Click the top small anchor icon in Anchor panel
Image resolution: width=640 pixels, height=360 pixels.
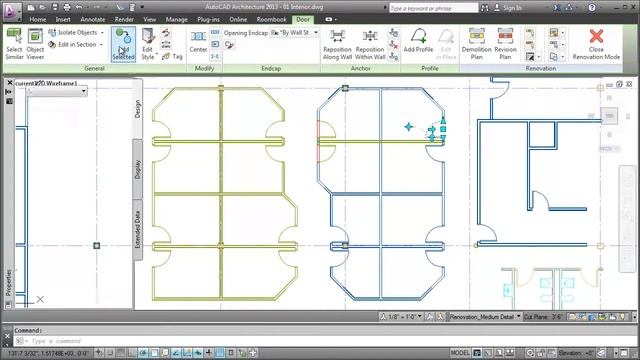tap(393, 32)
